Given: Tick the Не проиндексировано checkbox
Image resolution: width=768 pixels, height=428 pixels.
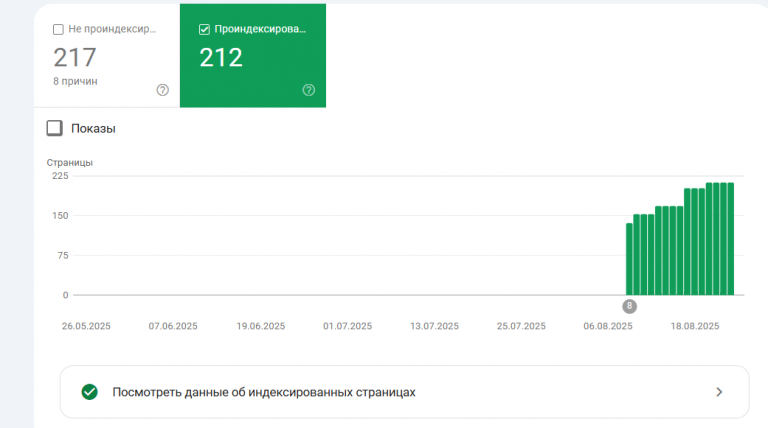Looking at the screenshot, I should coord(58,29).
